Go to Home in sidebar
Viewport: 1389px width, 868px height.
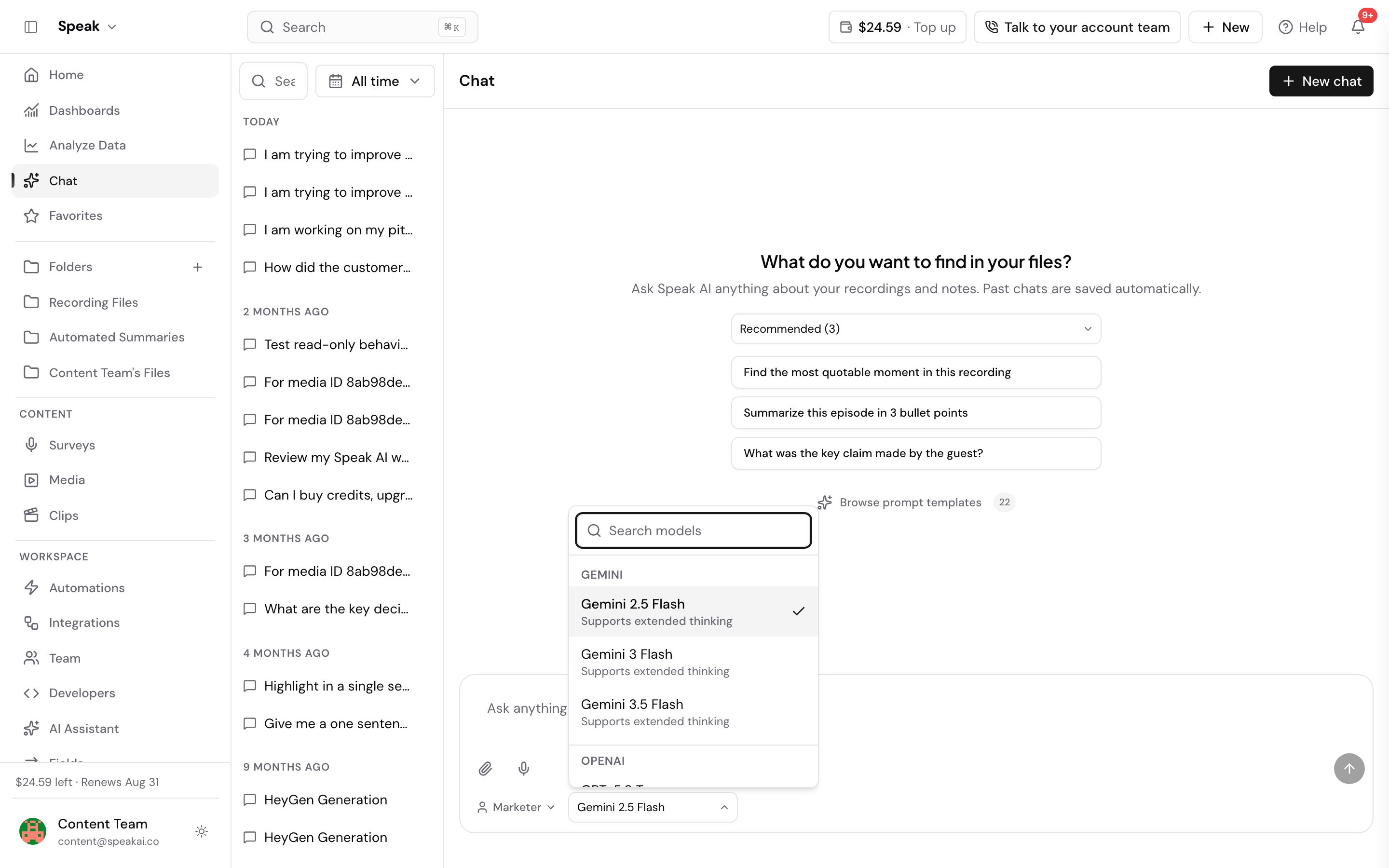(115, 75)
